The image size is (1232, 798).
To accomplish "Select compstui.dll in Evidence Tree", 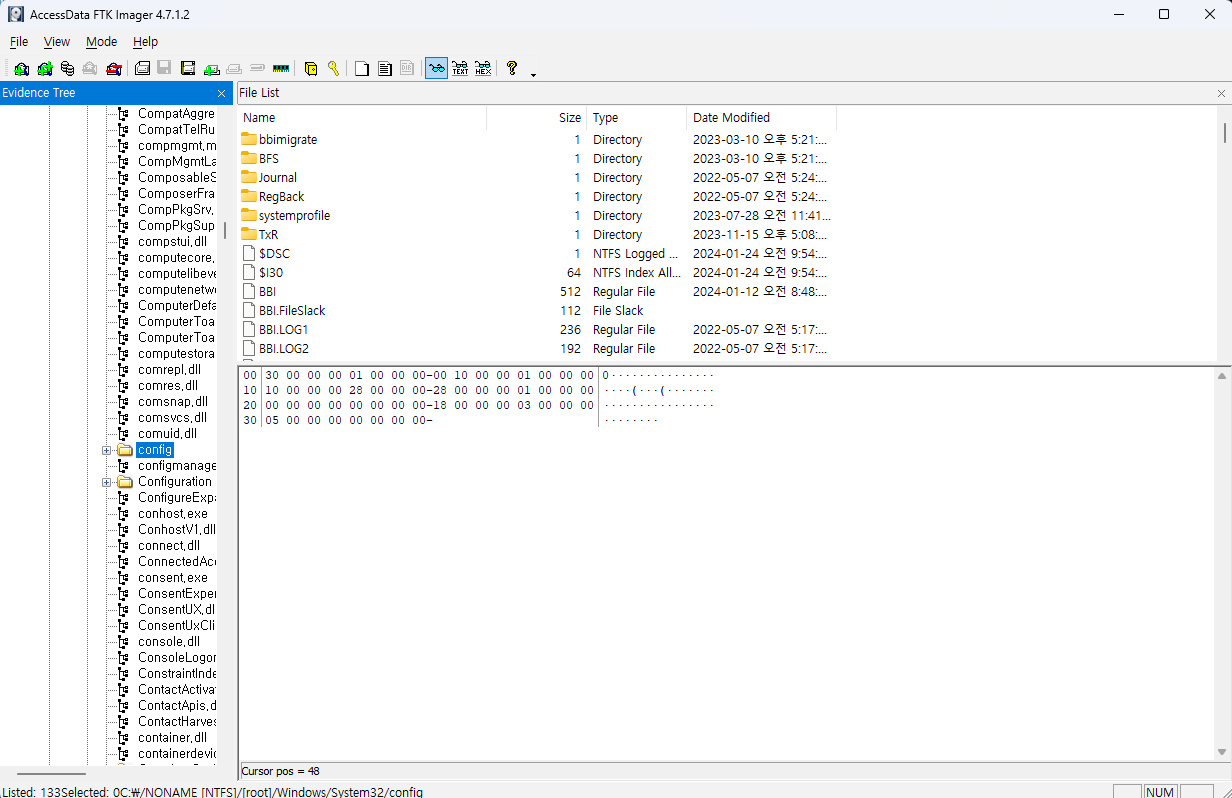I will pos(172,242).
